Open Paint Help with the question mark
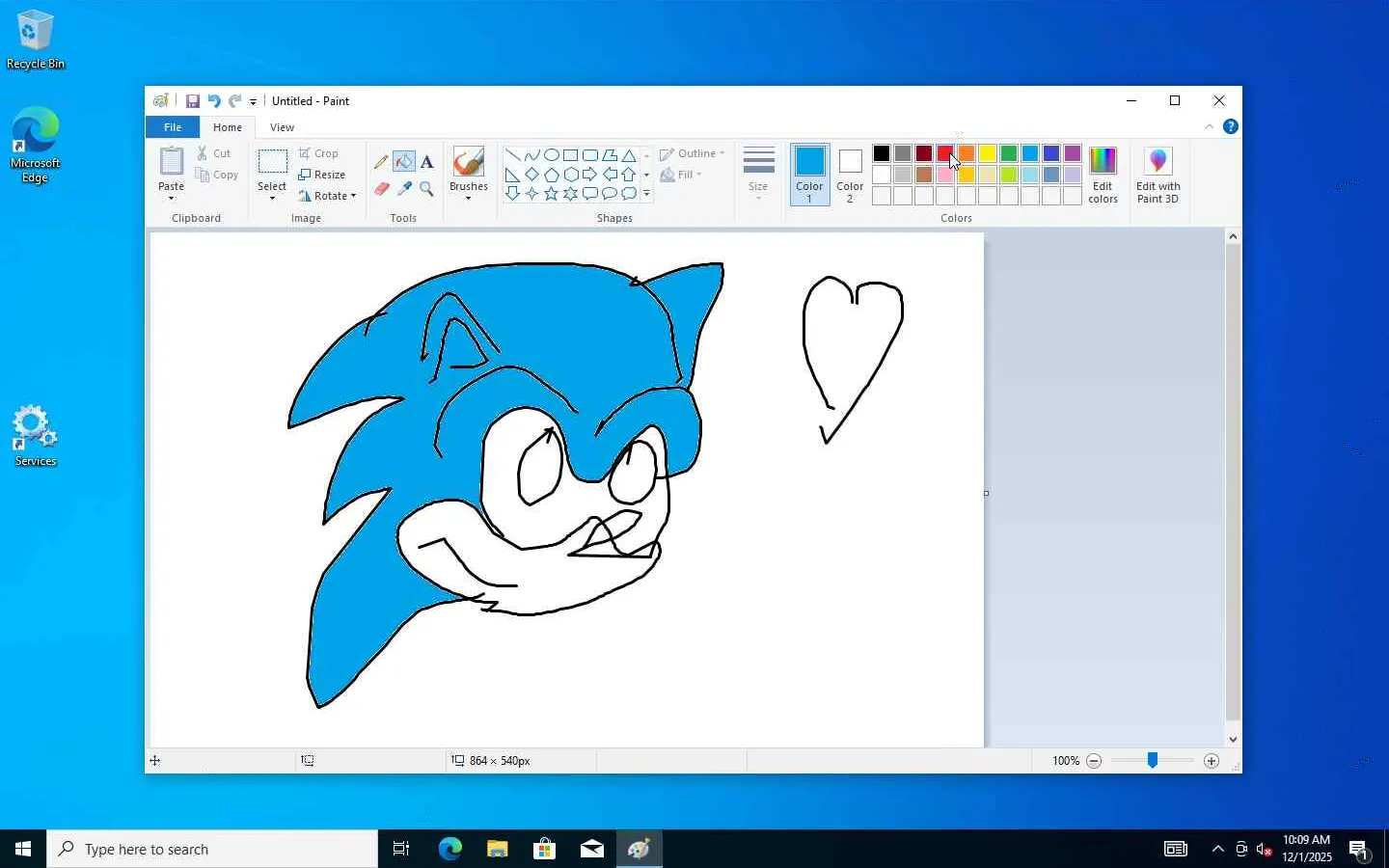The image size is (1389, 868). coord(1230,126)
